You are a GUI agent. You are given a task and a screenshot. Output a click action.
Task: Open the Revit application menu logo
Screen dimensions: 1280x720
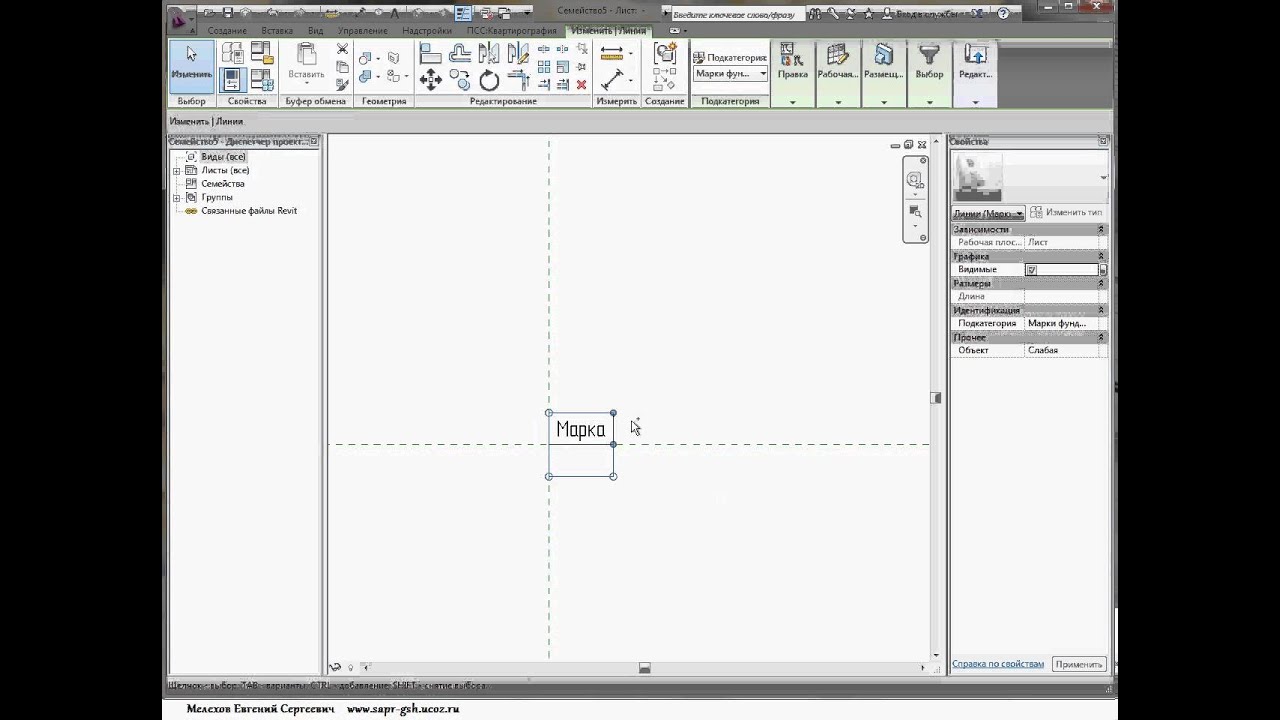click(x=181, y=18)
